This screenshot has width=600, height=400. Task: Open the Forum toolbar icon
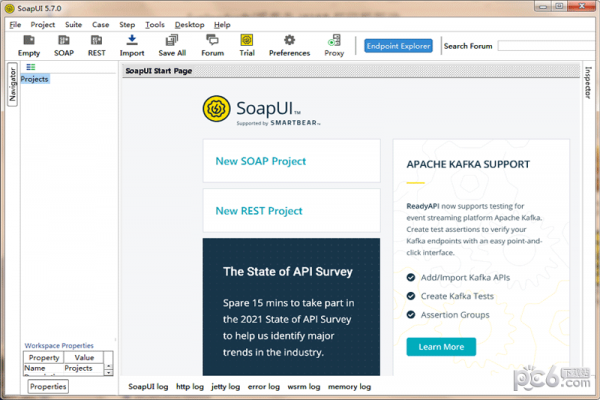coord(212,46)
